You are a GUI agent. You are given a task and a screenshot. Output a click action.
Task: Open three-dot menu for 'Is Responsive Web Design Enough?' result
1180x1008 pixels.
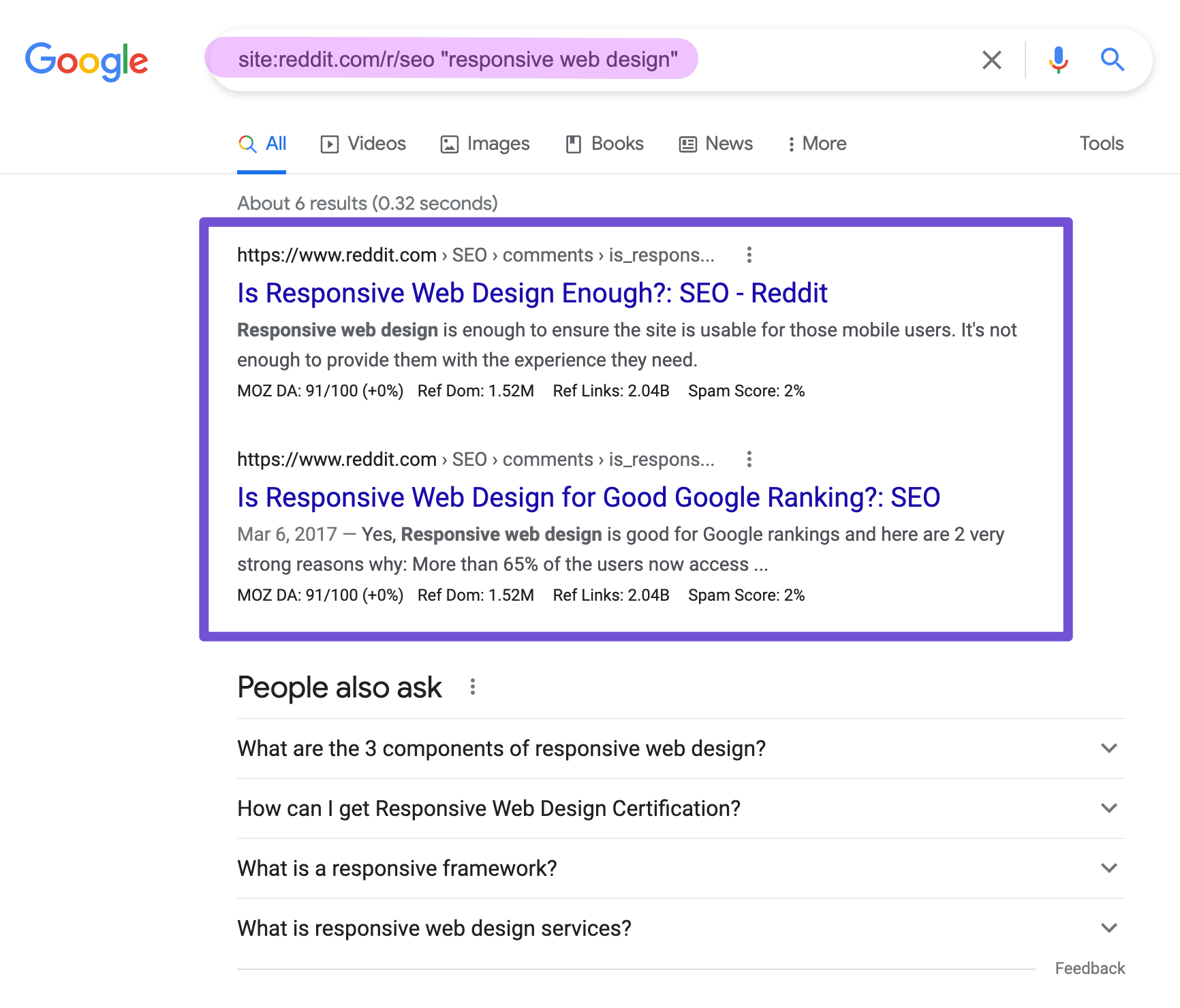[x=749, y=255]
